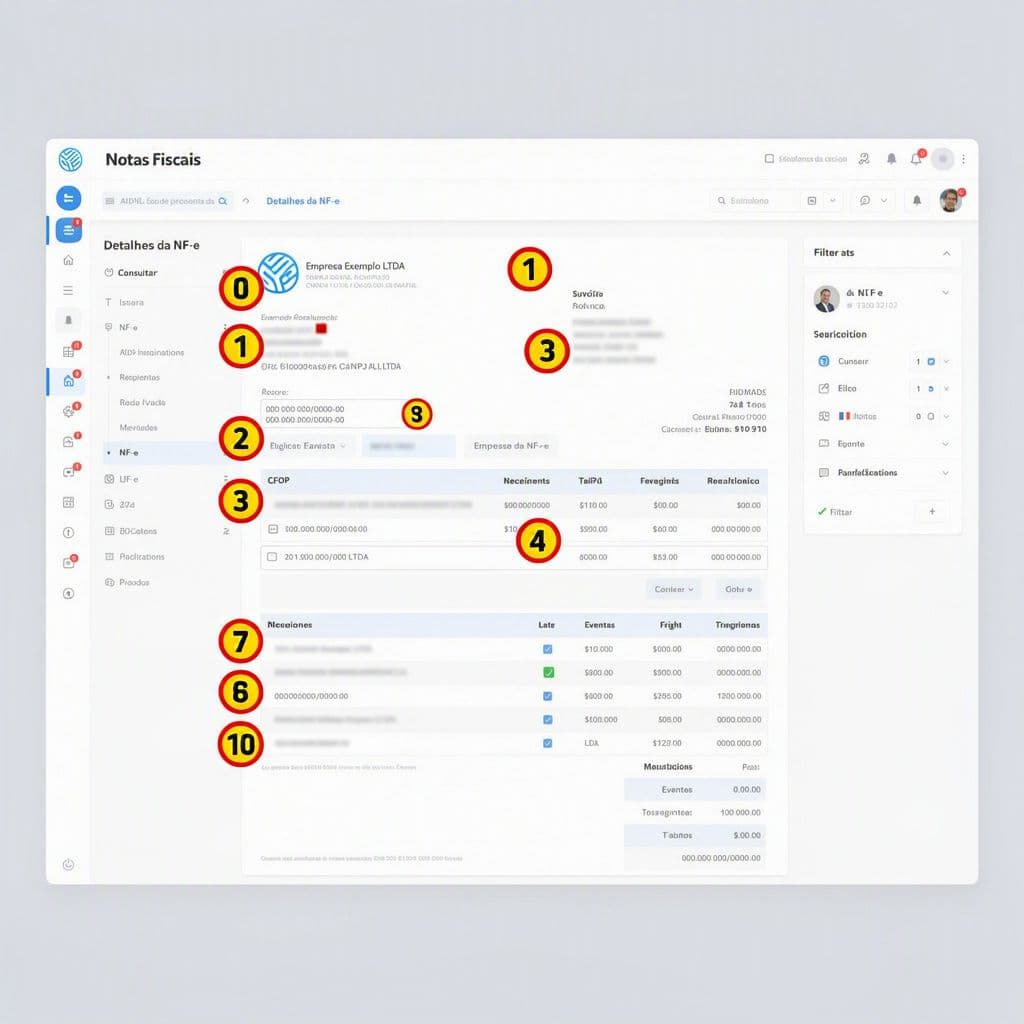Image resolution: width=1024 pixels, height=1024 pixels.
Task: Click the bell next to user photo
Action: click(917, 200)
